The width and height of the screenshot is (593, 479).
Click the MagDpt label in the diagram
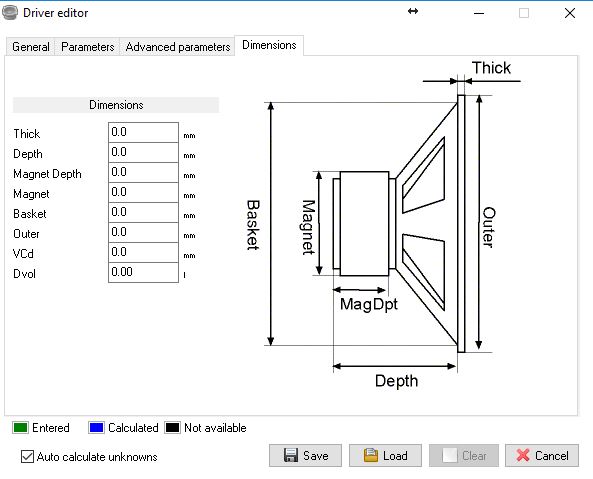[x=368, y=304]
